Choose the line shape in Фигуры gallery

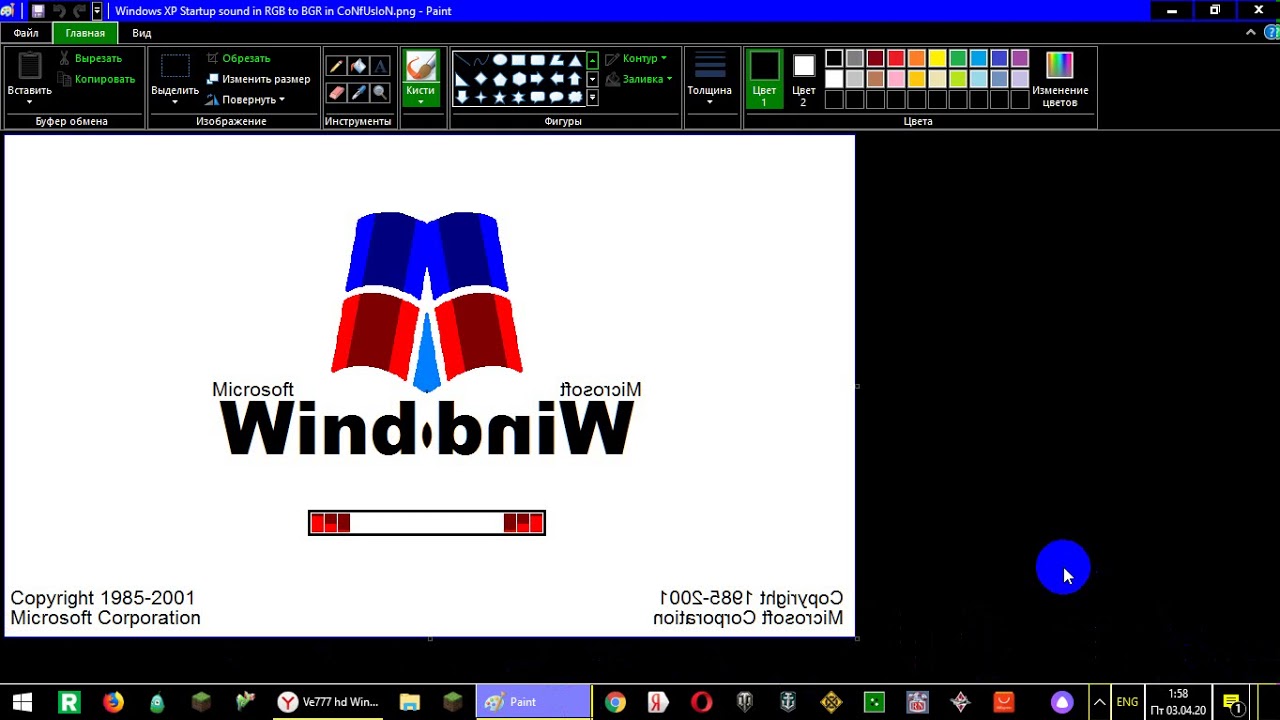pos(462,60)
